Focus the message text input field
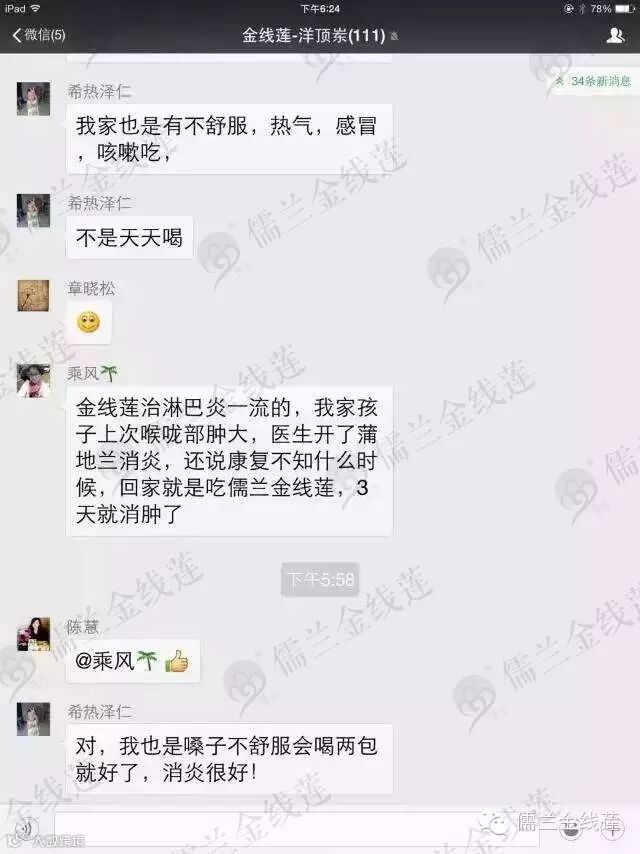 (297, 829)
